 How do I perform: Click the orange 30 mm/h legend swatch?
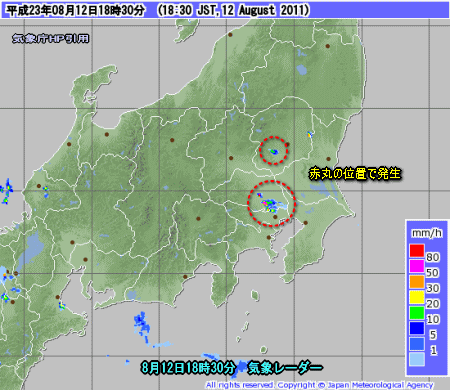(x=417, y=282)
